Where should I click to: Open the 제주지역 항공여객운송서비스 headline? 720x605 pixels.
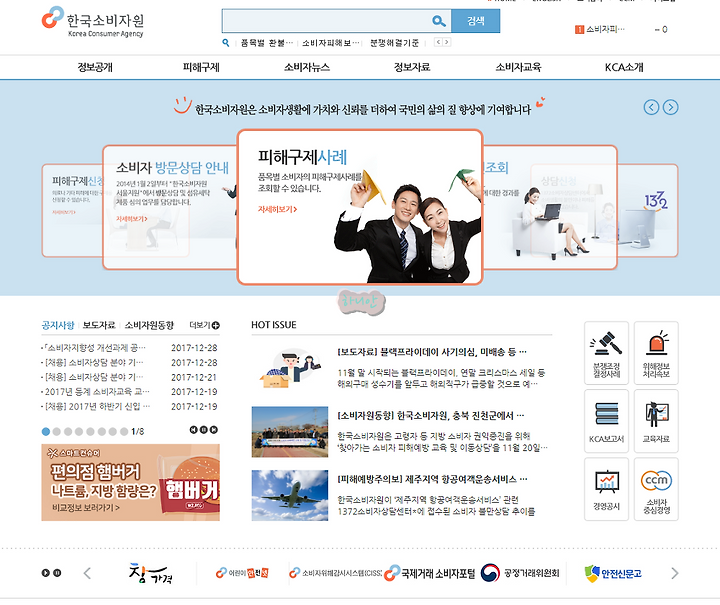433,479
